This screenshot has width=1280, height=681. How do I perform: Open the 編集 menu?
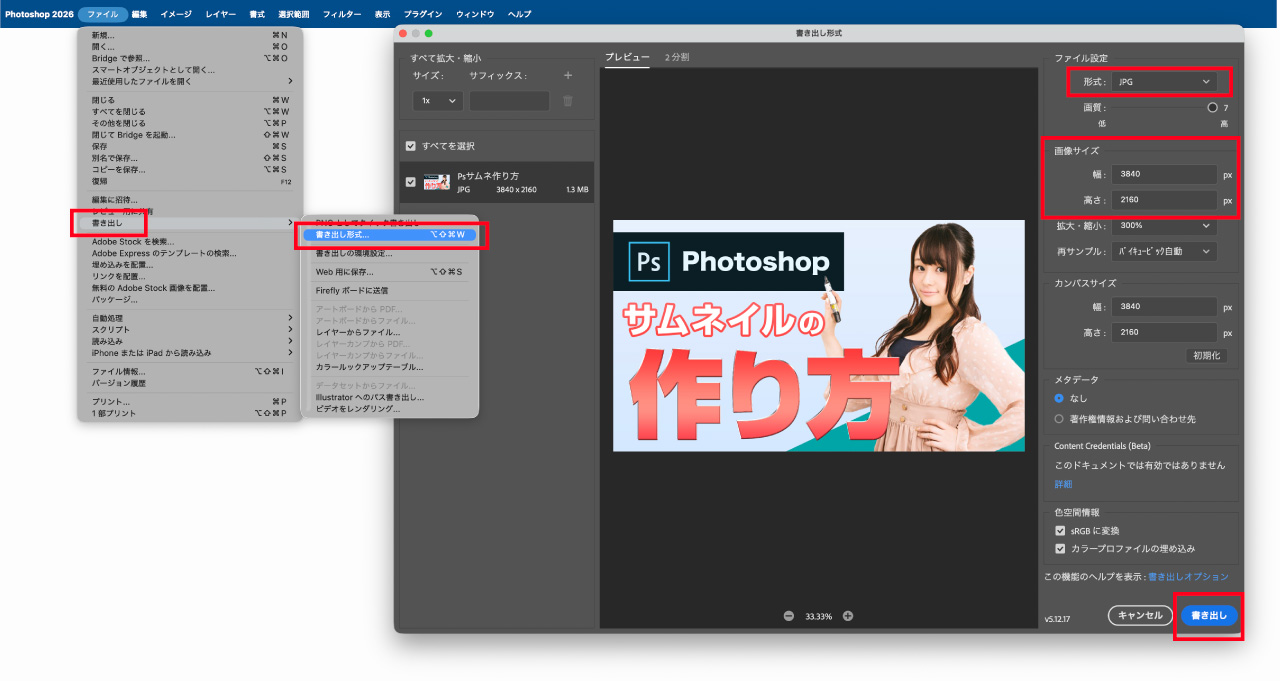point(139,14)
